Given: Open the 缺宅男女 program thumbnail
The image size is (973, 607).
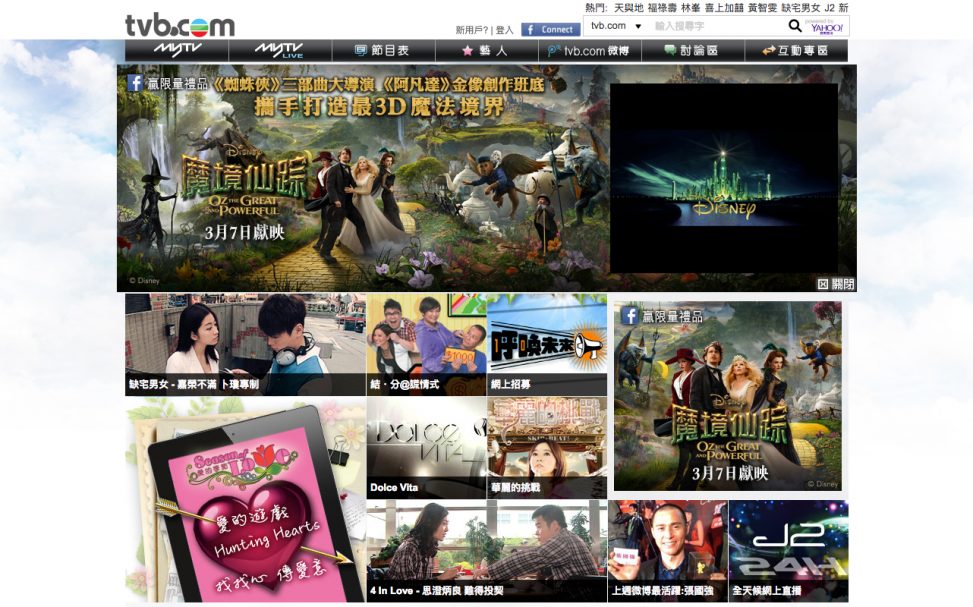Looking at the screenshot, I should coord(245,344).
